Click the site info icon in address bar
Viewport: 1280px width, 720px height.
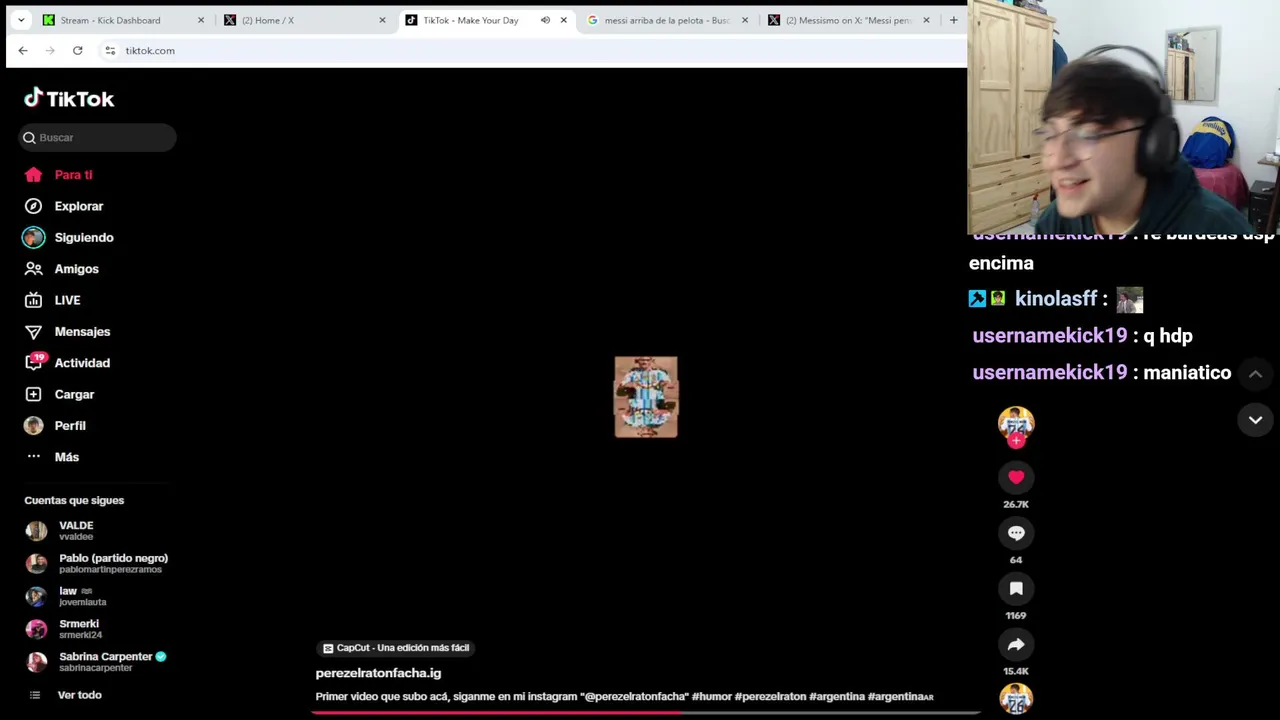(x=110, y=50)
